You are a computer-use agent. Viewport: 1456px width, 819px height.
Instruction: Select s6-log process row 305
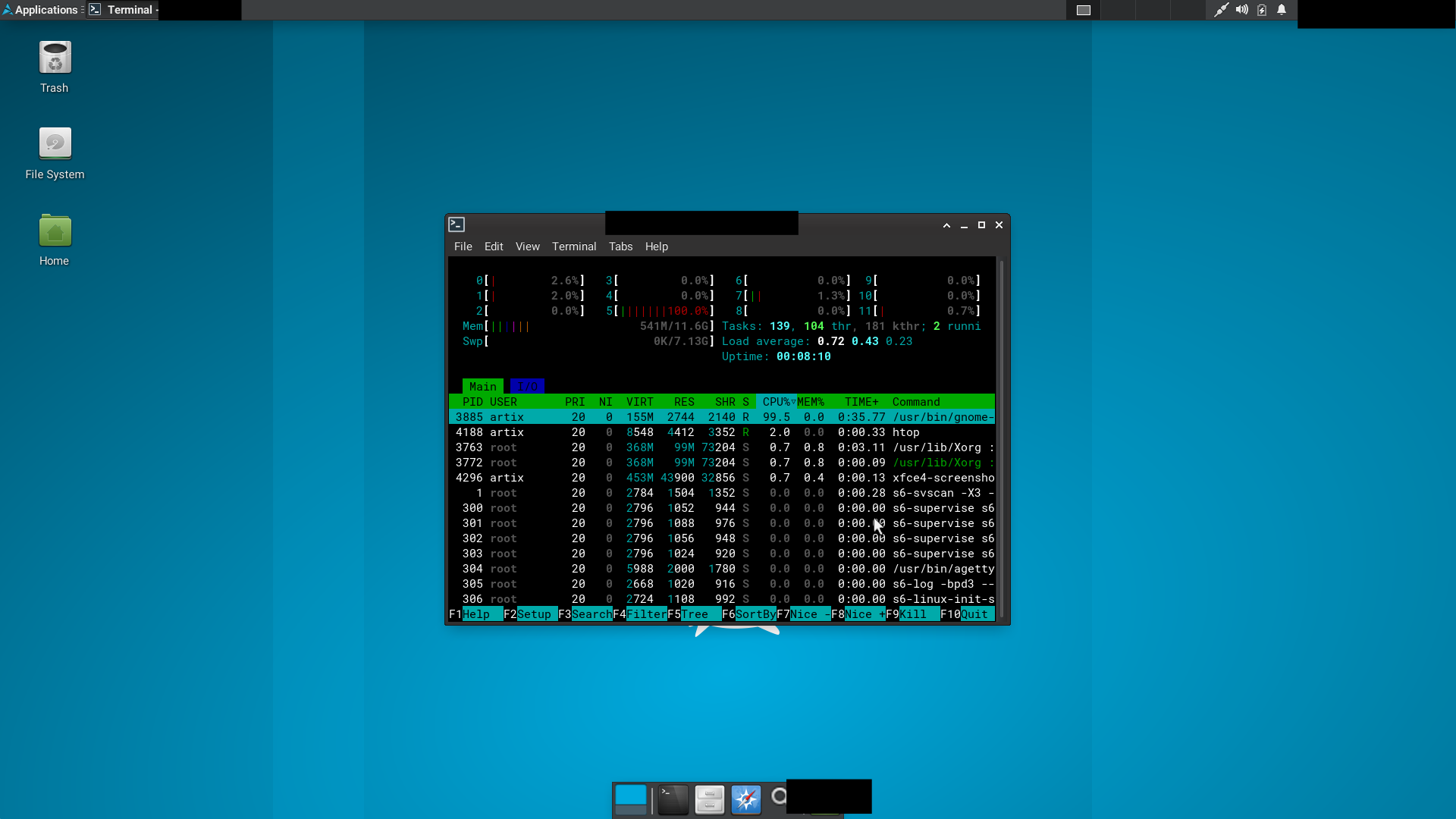click(722, 584)
